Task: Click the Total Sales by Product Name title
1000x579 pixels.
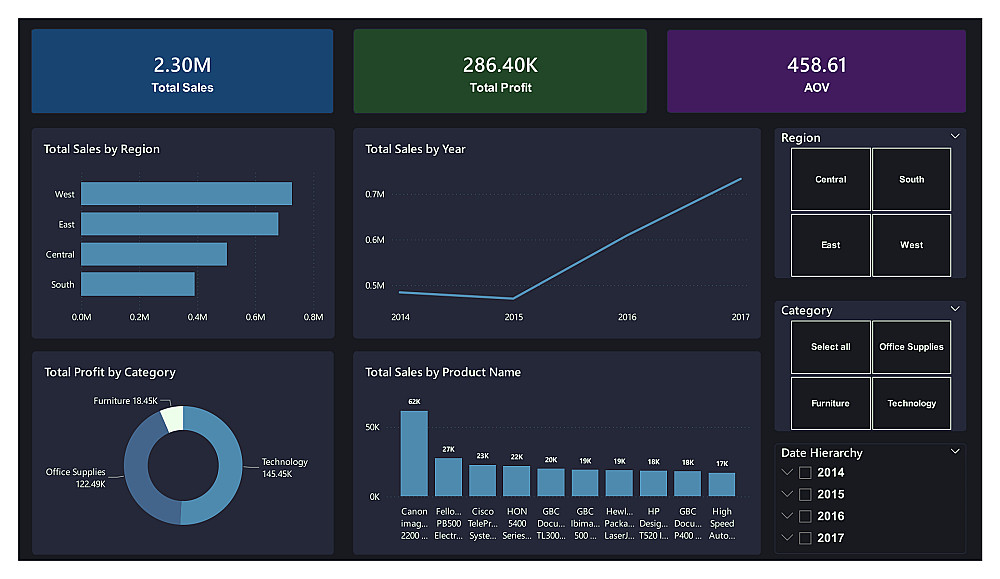Action: tap(443, 372)
